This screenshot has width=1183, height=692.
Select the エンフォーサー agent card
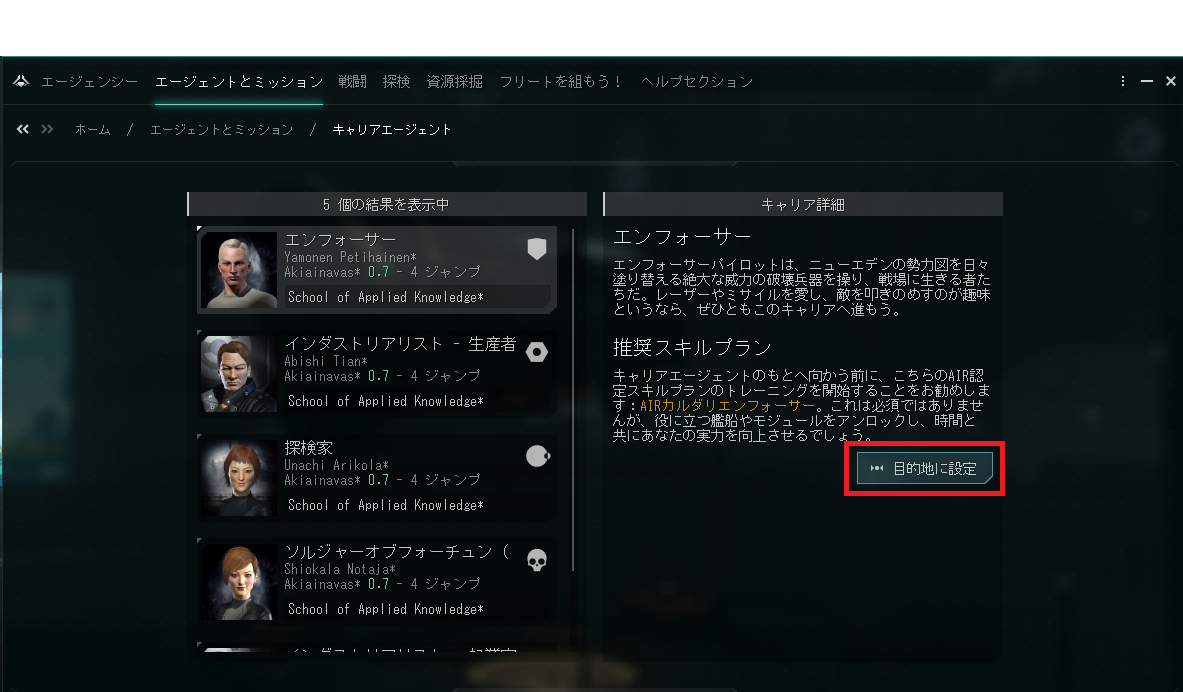376,269
